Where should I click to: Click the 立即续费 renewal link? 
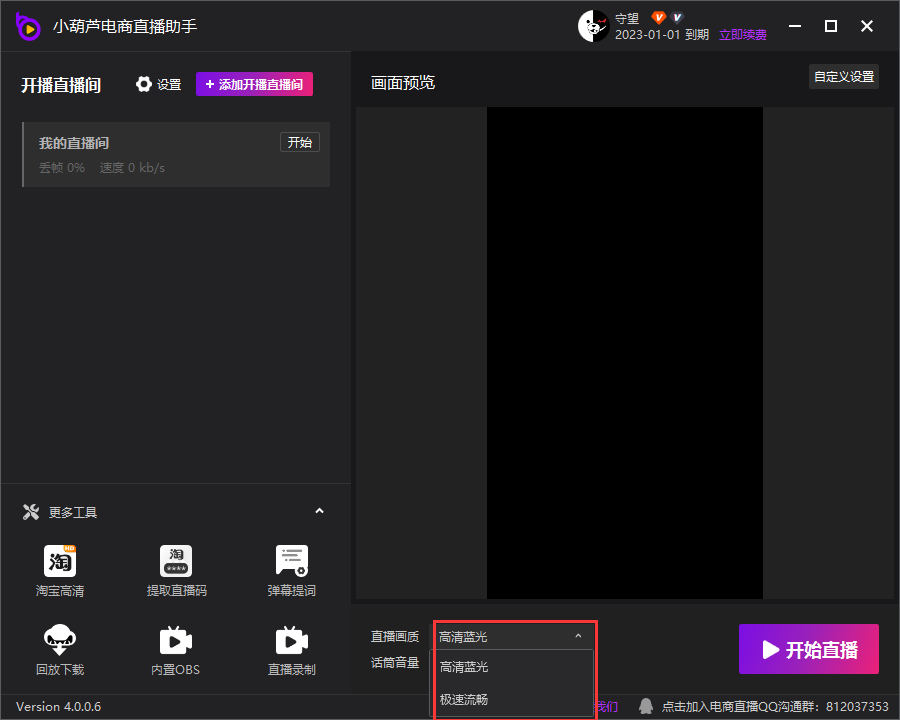tap(743, 35)
